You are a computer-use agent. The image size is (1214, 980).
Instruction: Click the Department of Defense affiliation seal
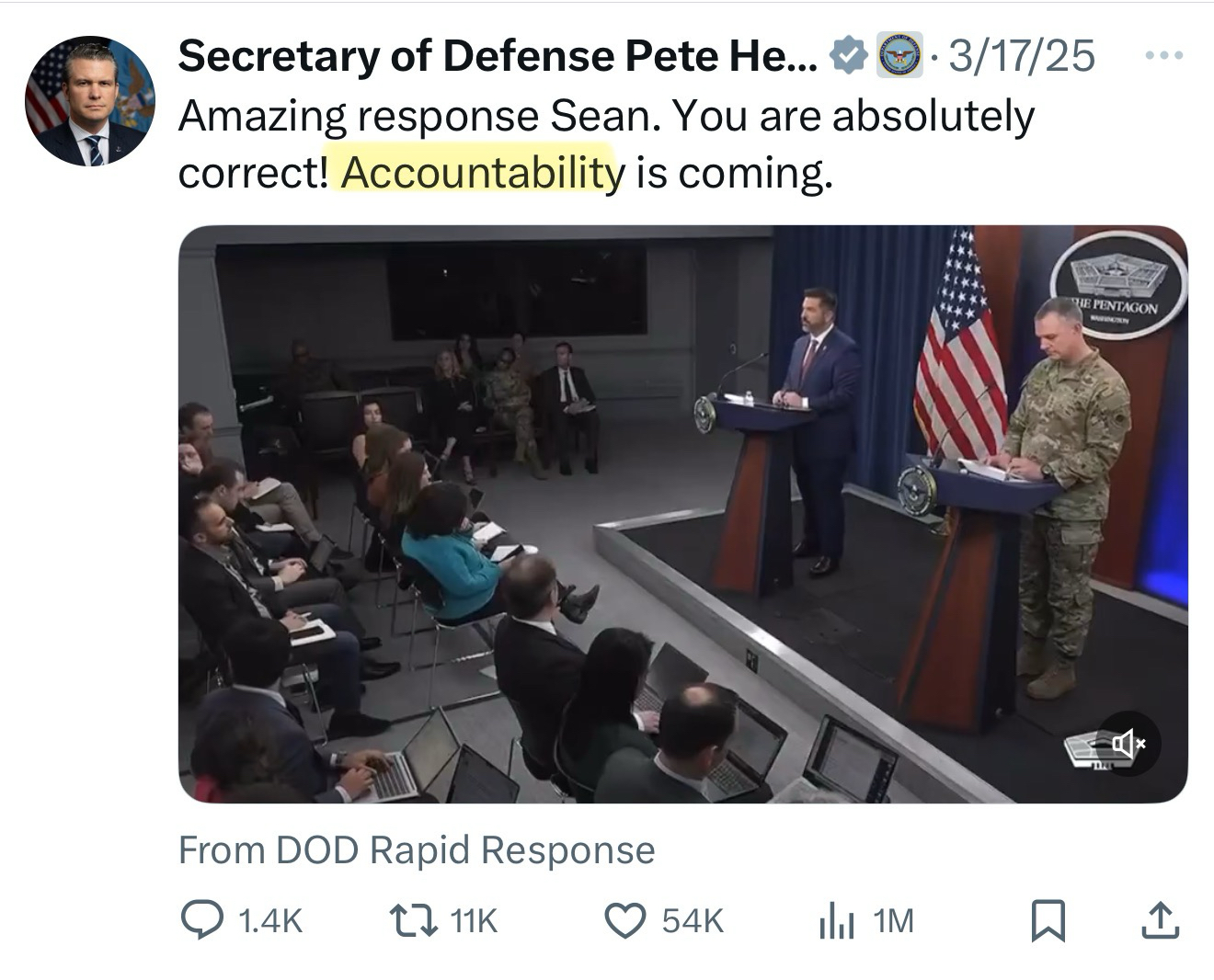tap(899, 56)
